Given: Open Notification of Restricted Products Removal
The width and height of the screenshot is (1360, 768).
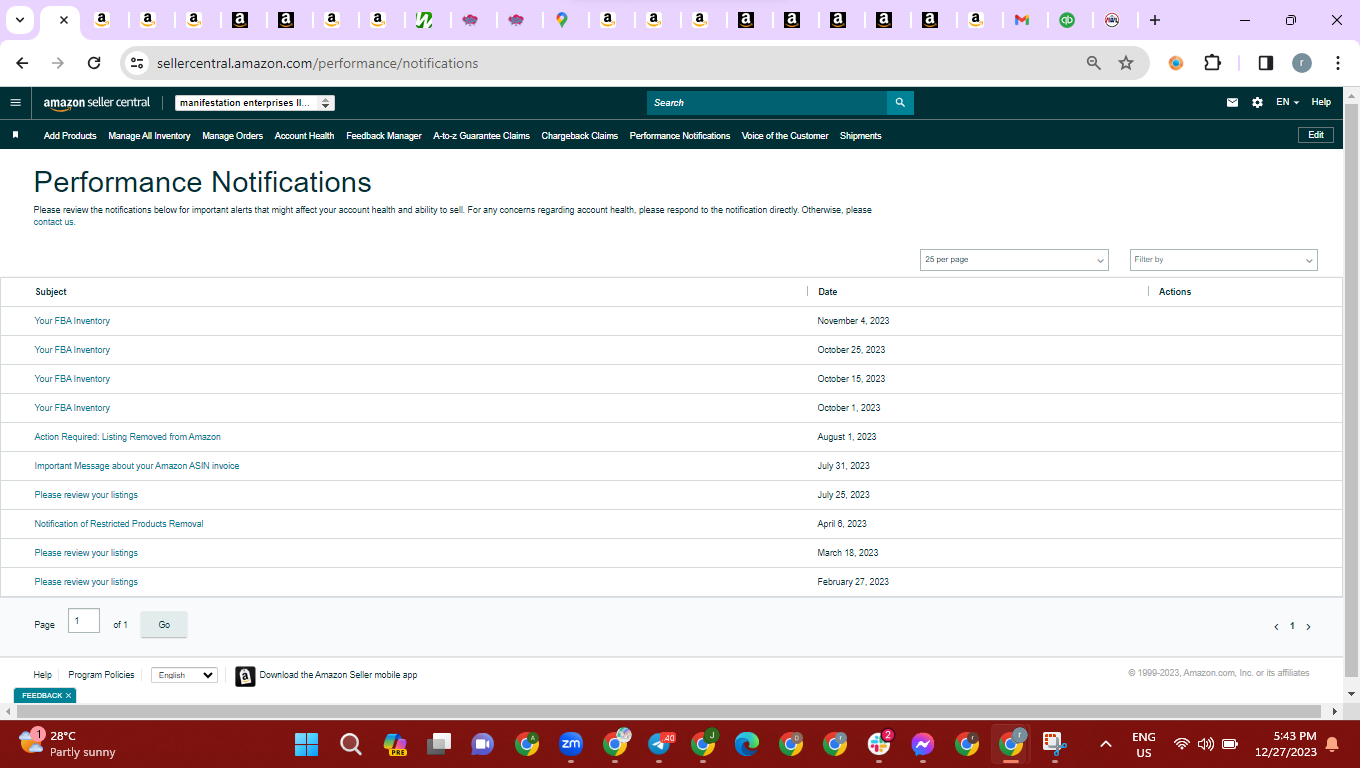Looking at the screenshot, I should coord(119,524).
